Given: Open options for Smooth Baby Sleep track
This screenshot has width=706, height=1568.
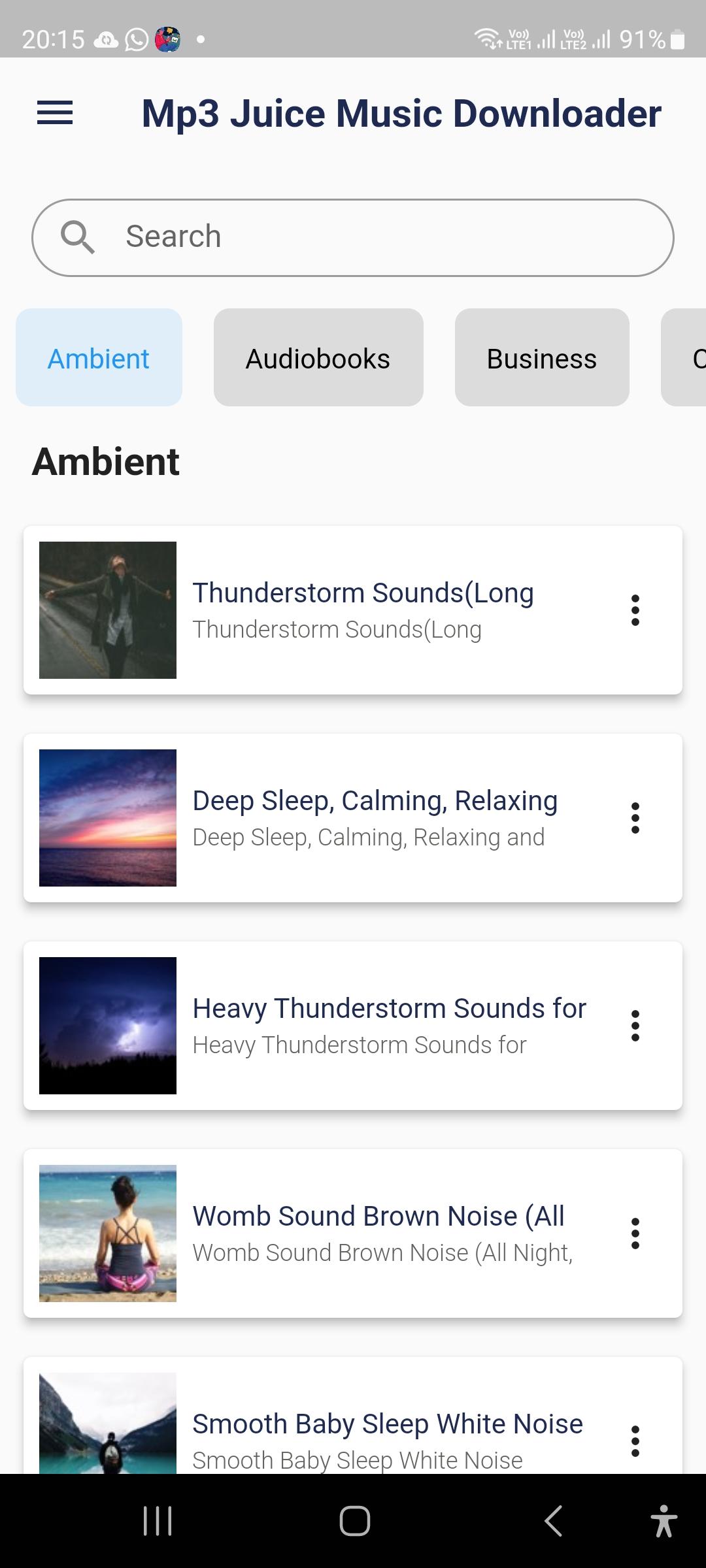Looking at the screenshot, I should point(635,1441).
